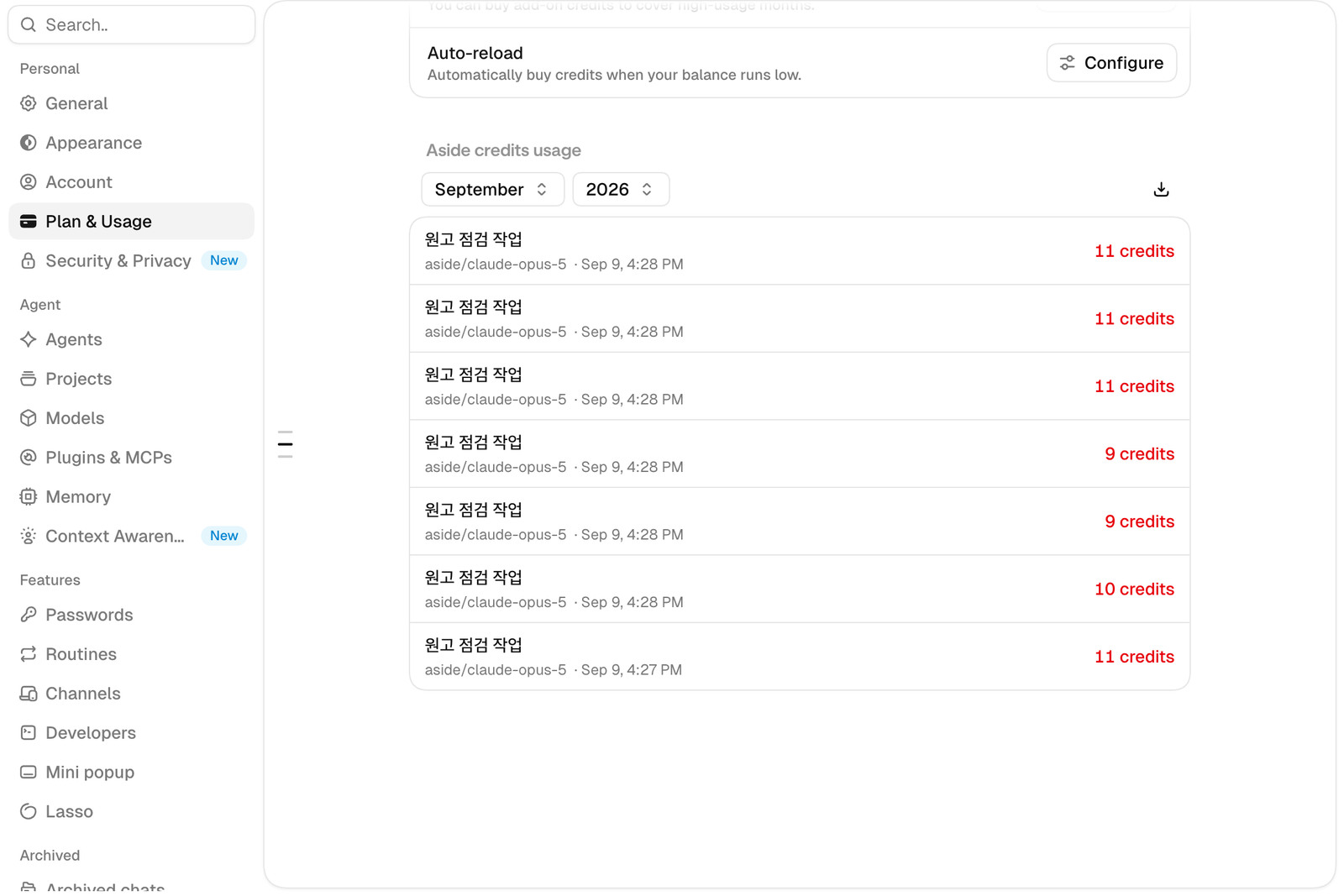Go to Mini popup settings
The width and height of the screenshot is (1344, 896).
(131, 773)
